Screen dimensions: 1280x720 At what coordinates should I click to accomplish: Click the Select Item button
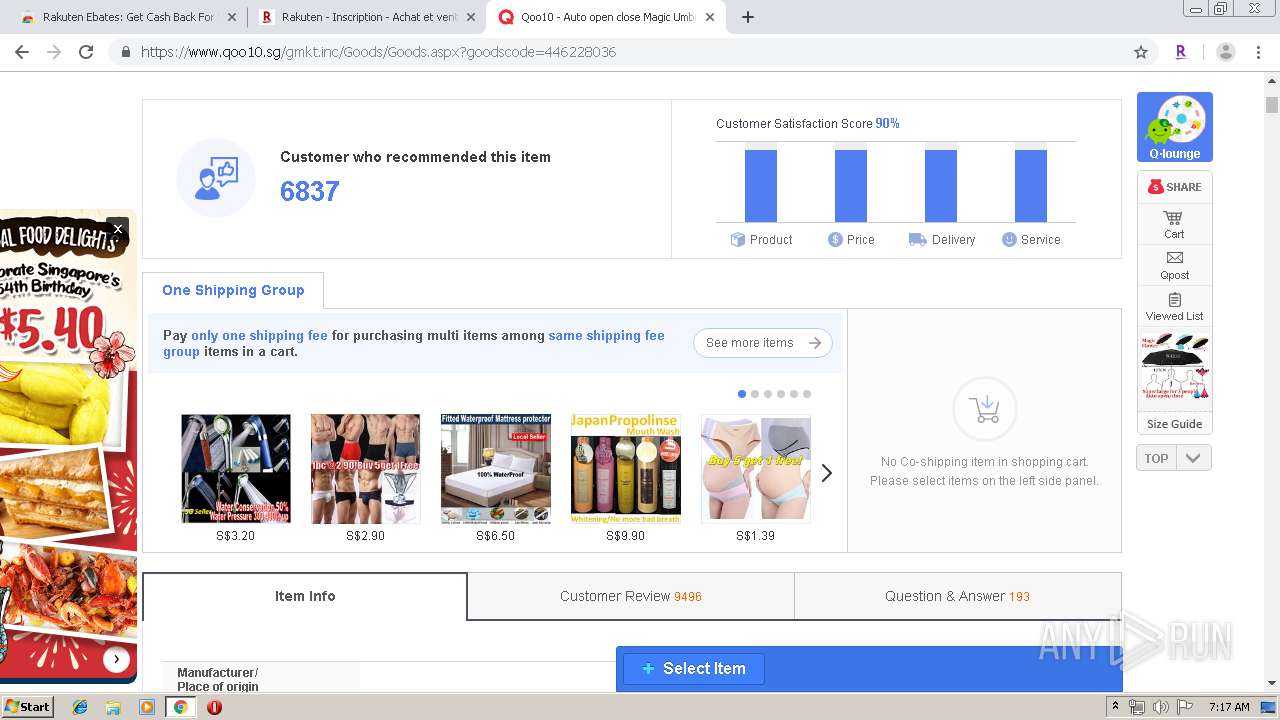coord(694,668)
